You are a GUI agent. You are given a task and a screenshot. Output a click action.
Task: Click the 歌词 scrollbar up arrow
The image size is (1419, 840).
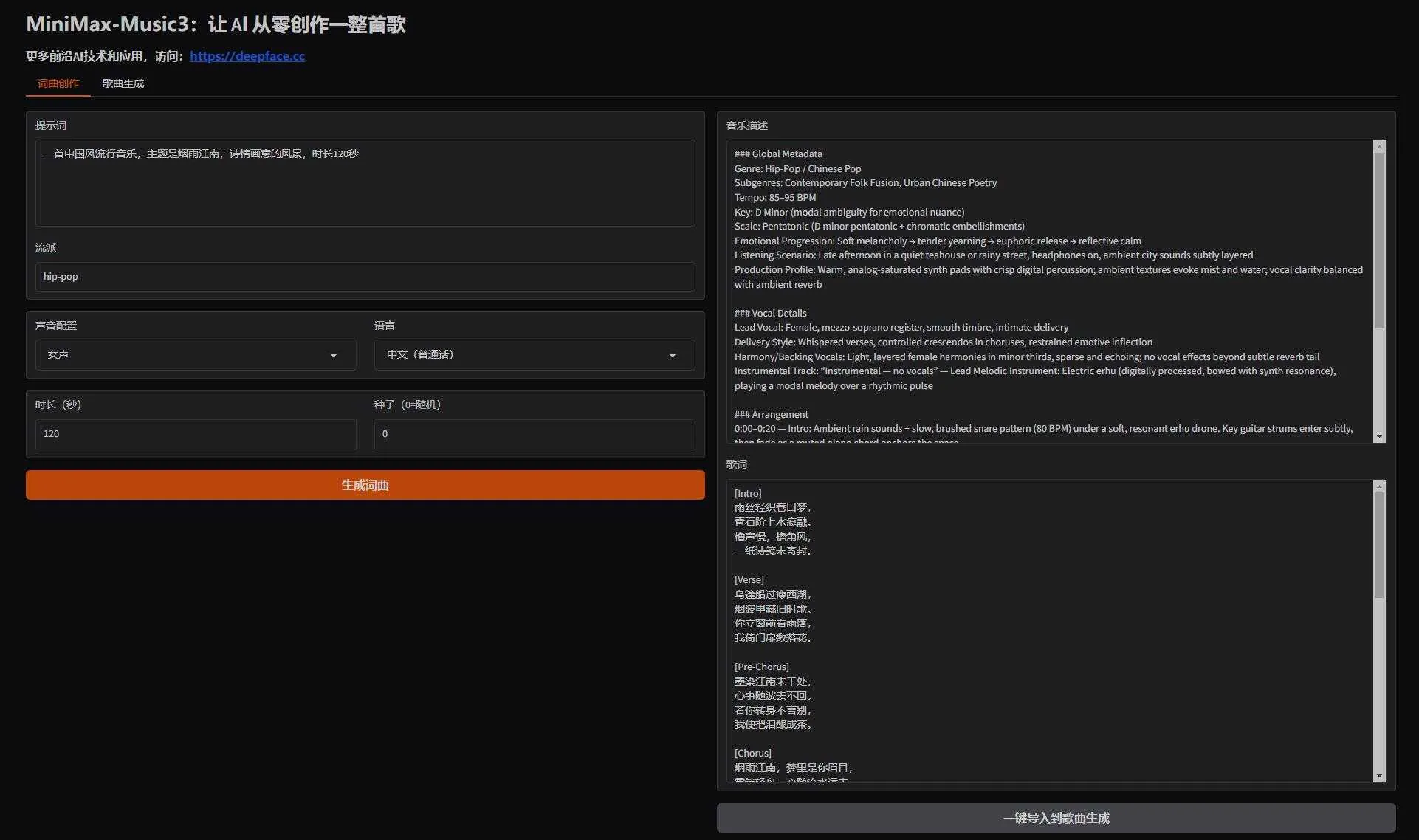pyautogui.click(x=1379, y=486)
